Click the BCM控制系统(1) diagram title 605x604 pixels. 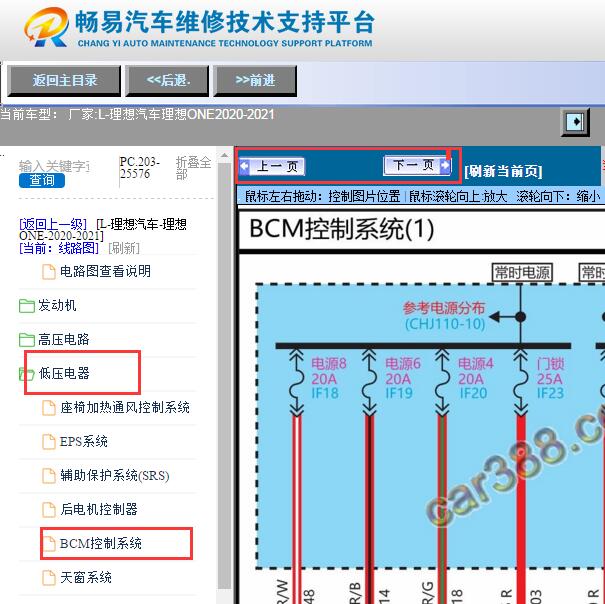coord(341,229)
